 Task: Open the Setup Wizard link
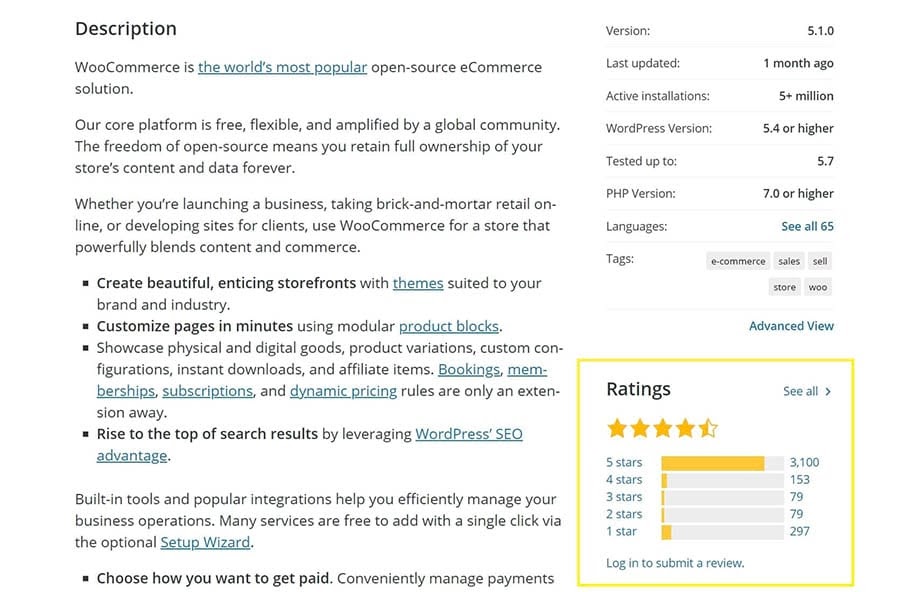(206, 542)
